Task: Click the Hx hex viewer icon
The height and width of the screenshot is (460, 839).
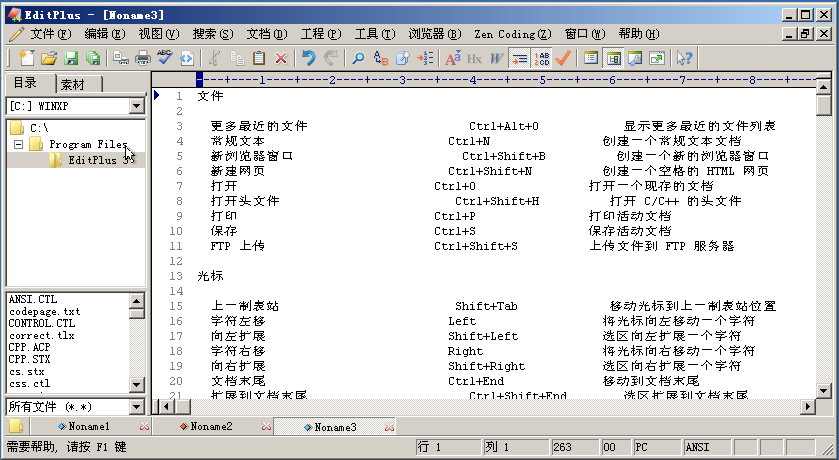Action: click(475, 58)
